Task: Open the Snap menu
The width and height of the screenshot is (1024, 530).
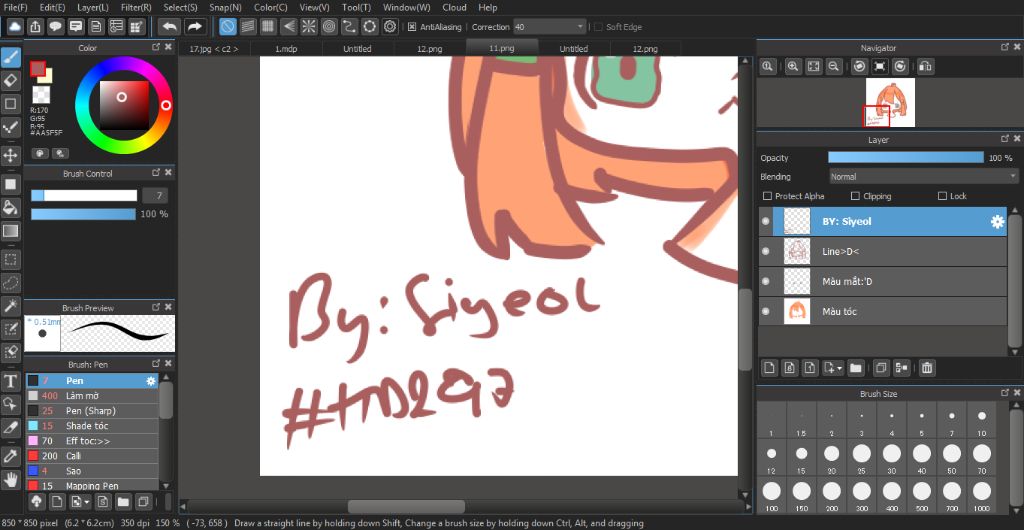Action: [x=225, y=7]
